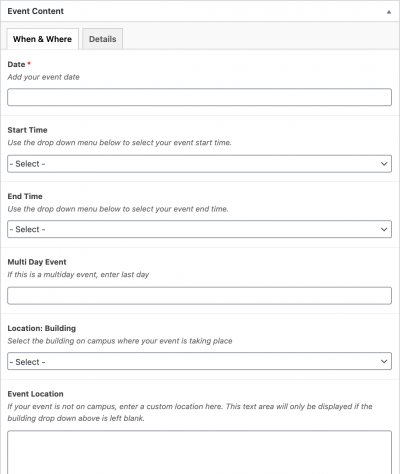The width and height of the screenshot is (400, 474).
Task: Click the End Time label
Action: tap(25, 196)
